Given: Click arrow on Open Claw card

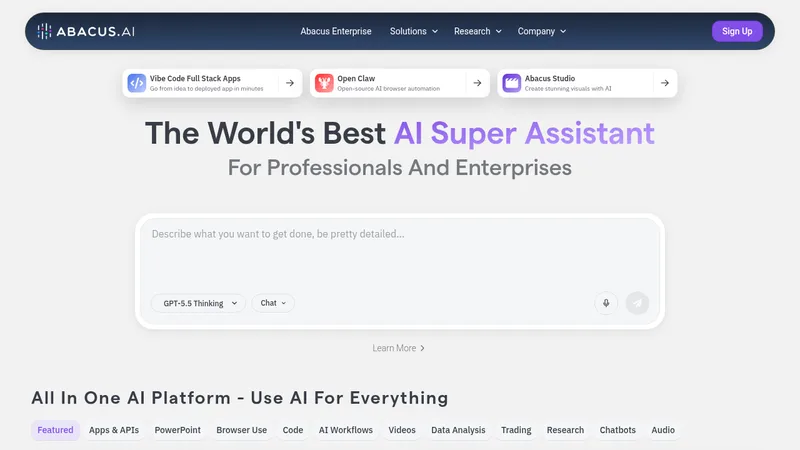Looking at the screenshot, I should pos(477,83).
